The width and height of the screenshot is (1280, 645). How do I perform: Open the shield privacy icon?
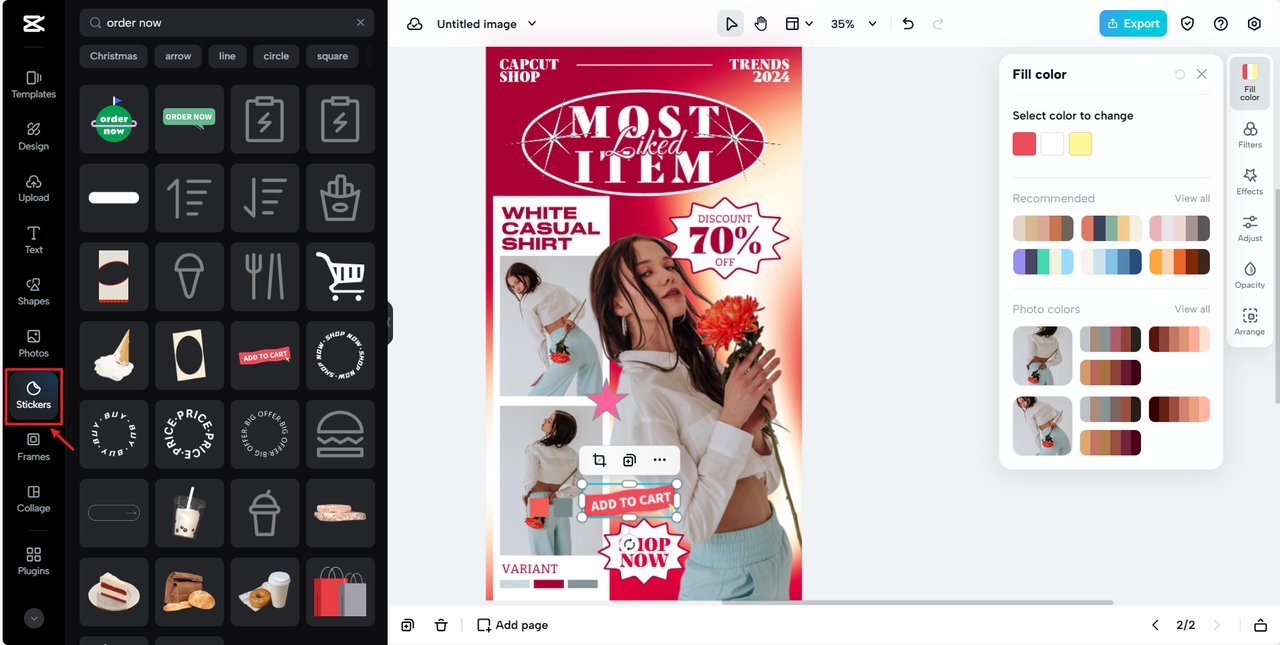click(1187, 24)
